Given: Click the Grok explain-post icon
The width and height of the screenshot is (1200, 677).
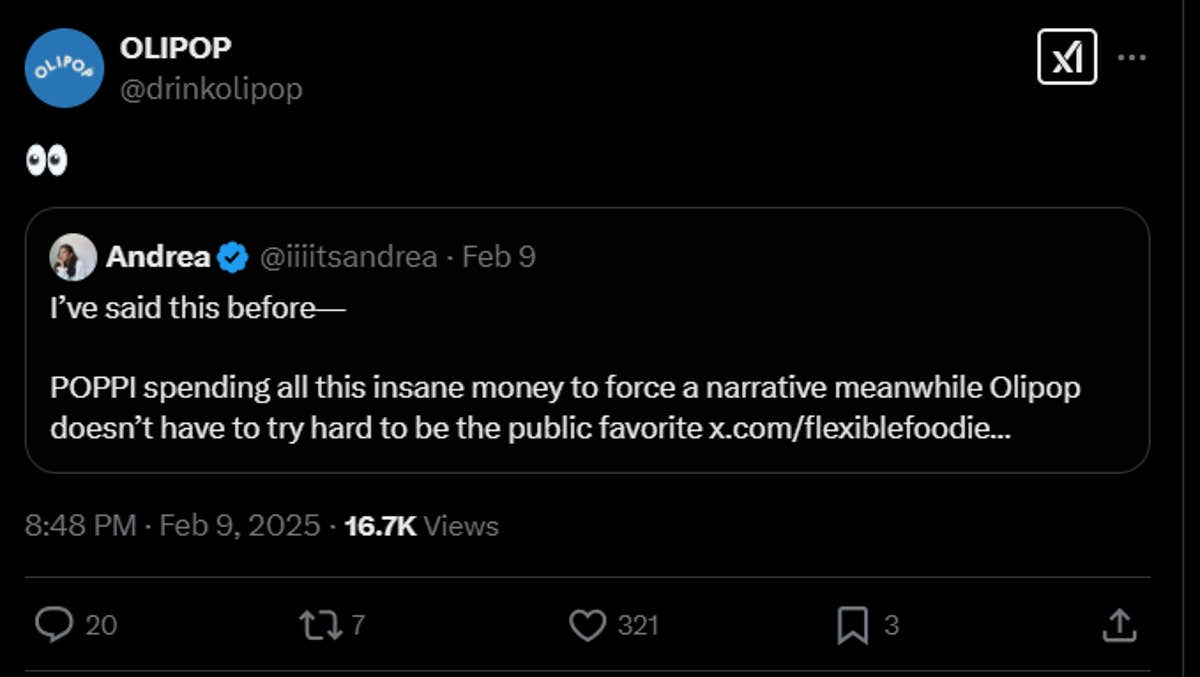Looking at the screenshot, I should click(1067, 57).
